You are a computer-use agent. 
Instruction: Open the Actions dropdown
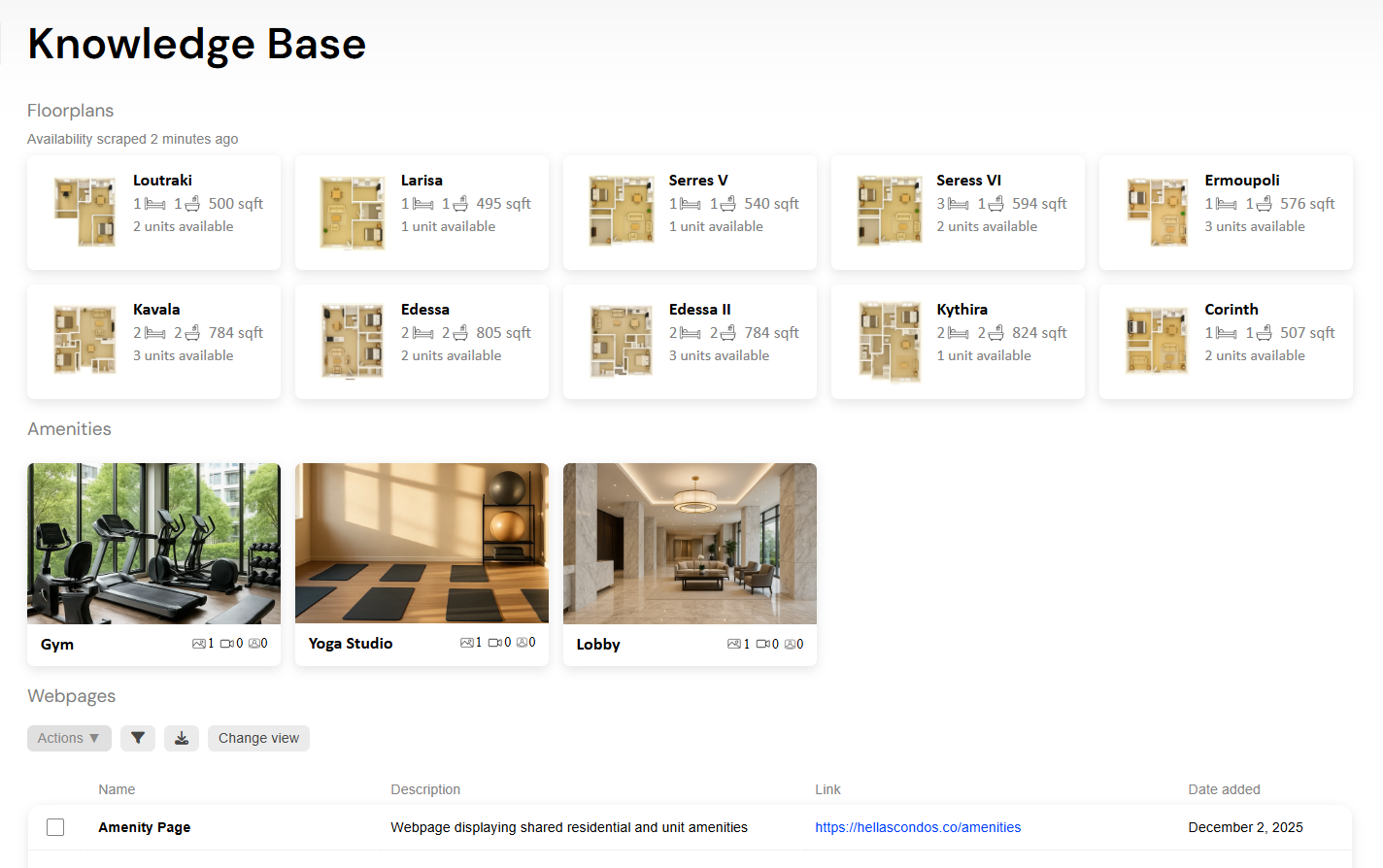click(x=69, y=738)
